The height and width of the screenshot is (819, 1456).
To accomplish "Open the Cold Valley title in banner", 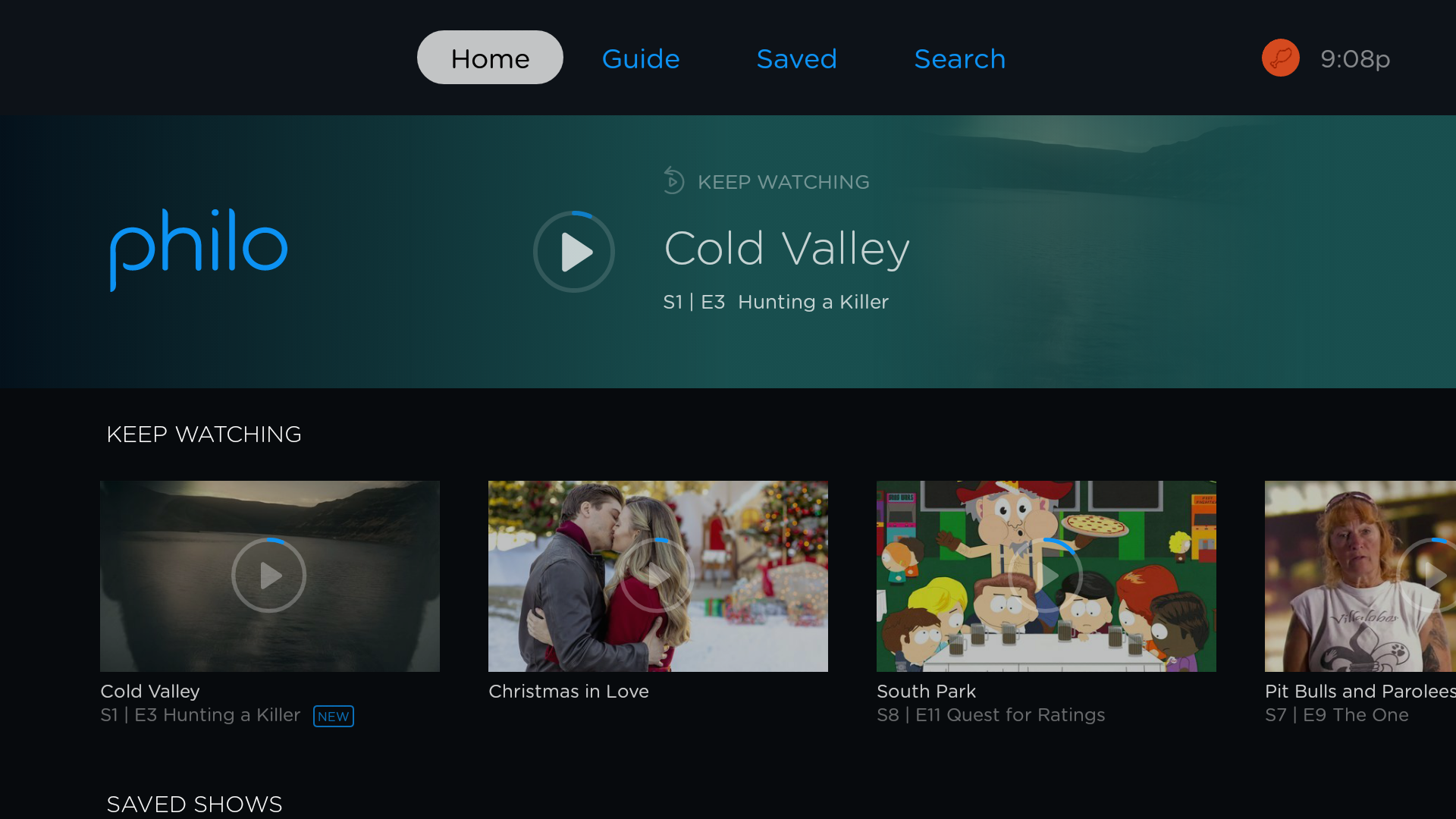I will point(786,249).
